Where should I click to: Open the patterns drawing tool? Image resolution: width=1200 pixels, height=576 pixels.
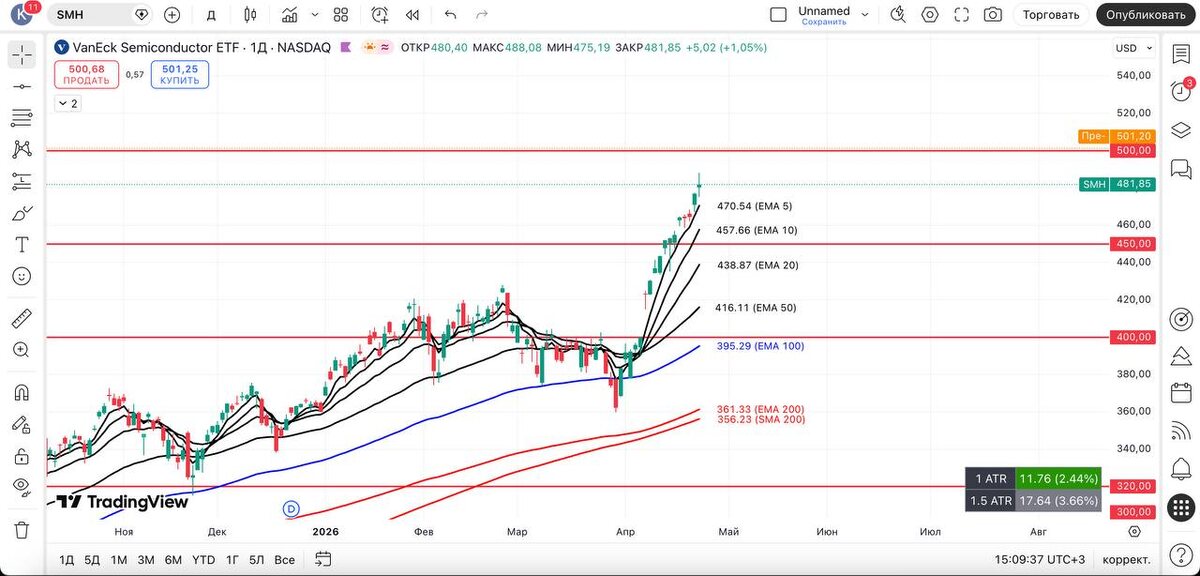22,150
